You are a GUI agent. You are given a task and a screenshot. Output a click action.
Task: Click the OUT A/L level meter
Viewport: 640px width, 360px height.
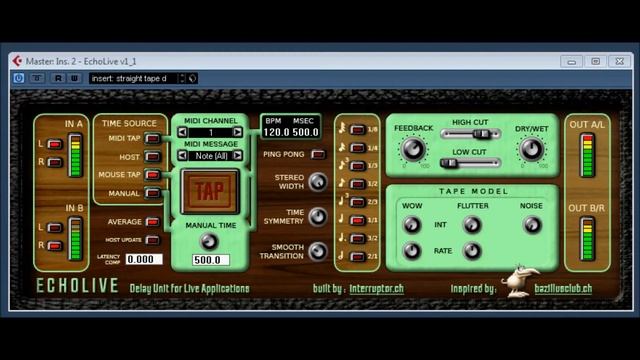587,156
